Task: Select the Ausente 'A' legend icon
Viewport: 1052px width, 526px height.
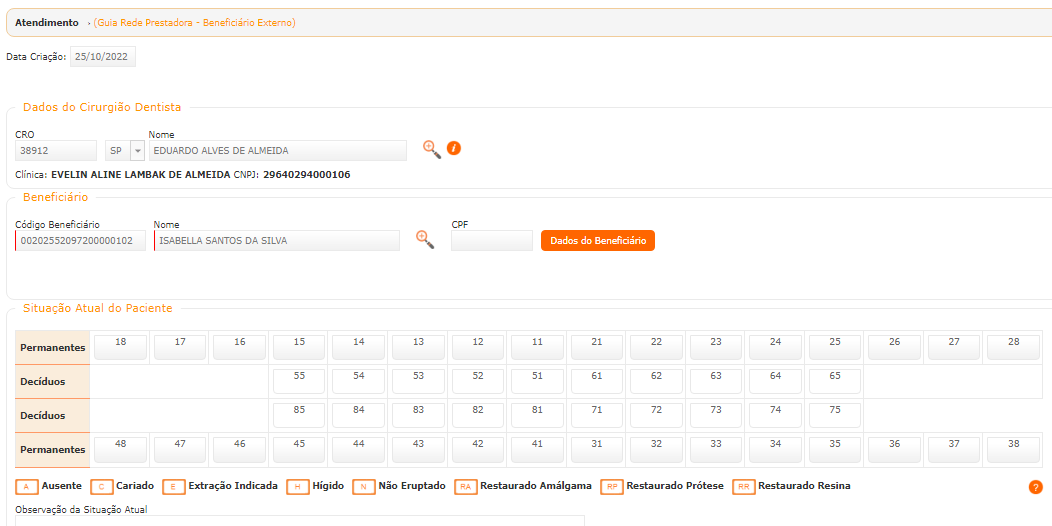Action: click(28, 487)
